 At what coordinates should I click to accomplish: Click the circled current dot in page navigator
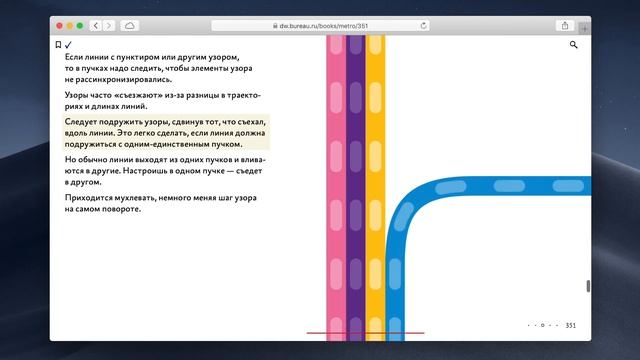[x=542, y=325]
